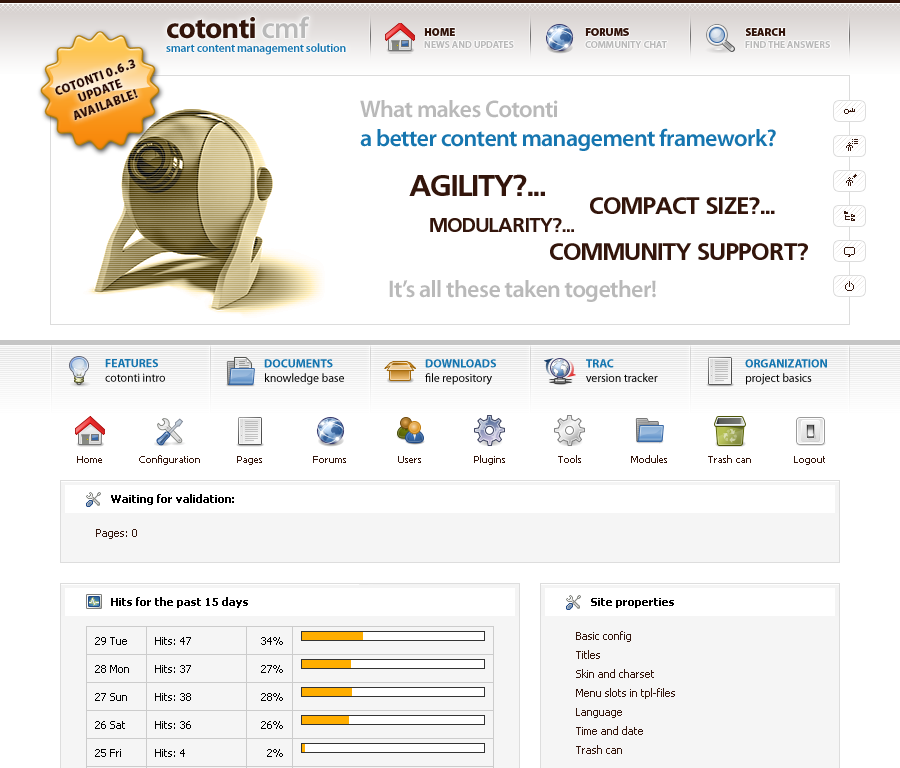Open Forums community chat in header
900x768 pixels.
(609, 38)
